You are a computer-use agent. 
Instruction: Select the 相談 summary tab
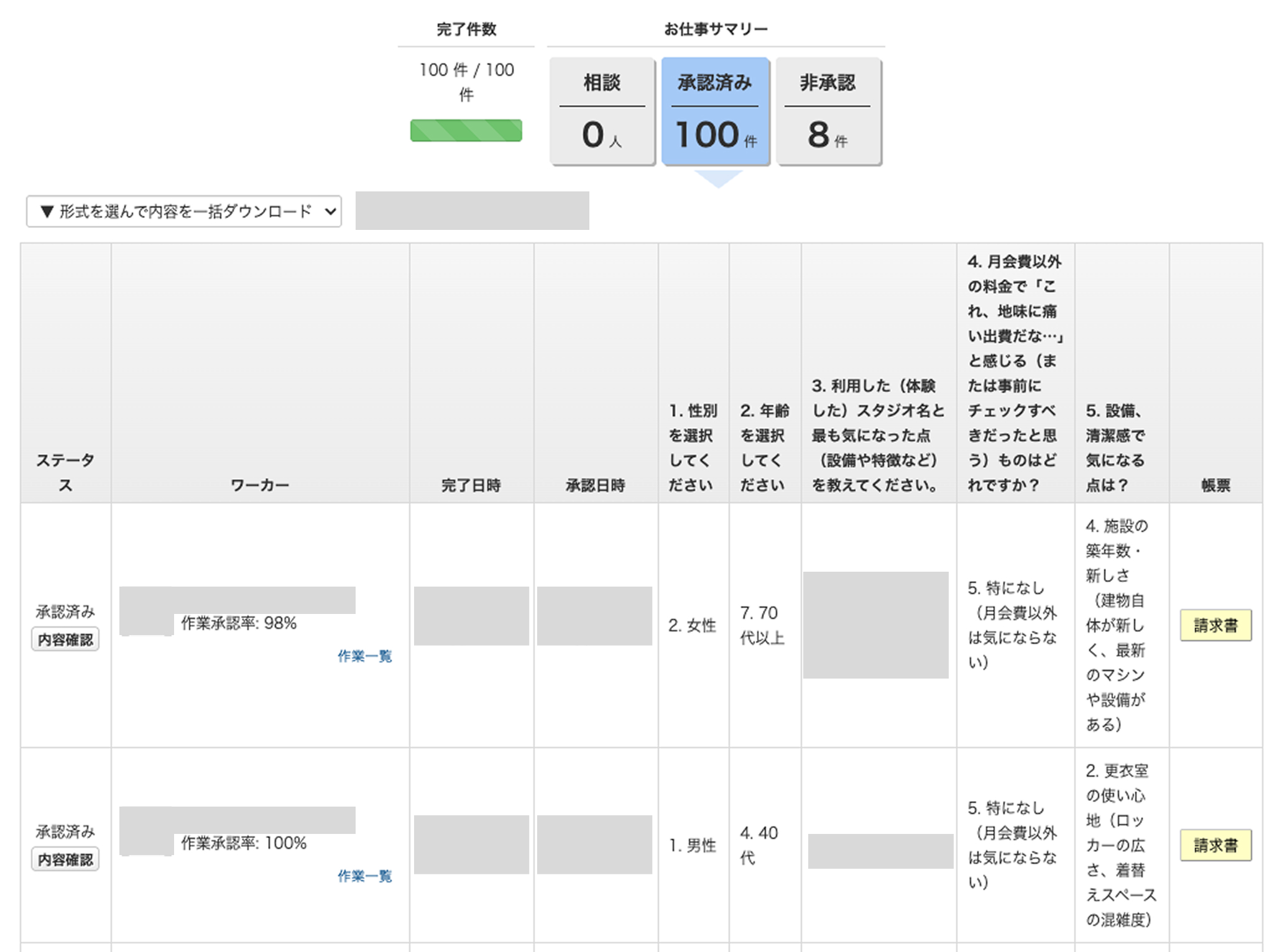click(602, 112)
